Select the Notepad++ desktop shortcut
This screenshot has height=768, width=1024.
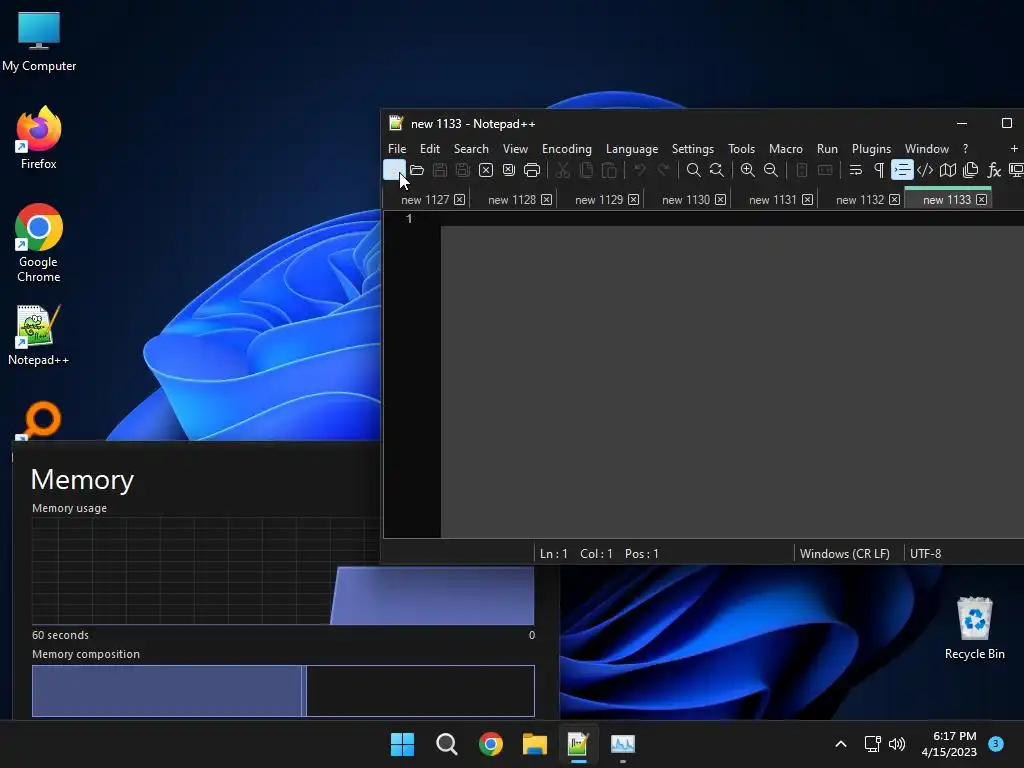[x=39, y=335]
